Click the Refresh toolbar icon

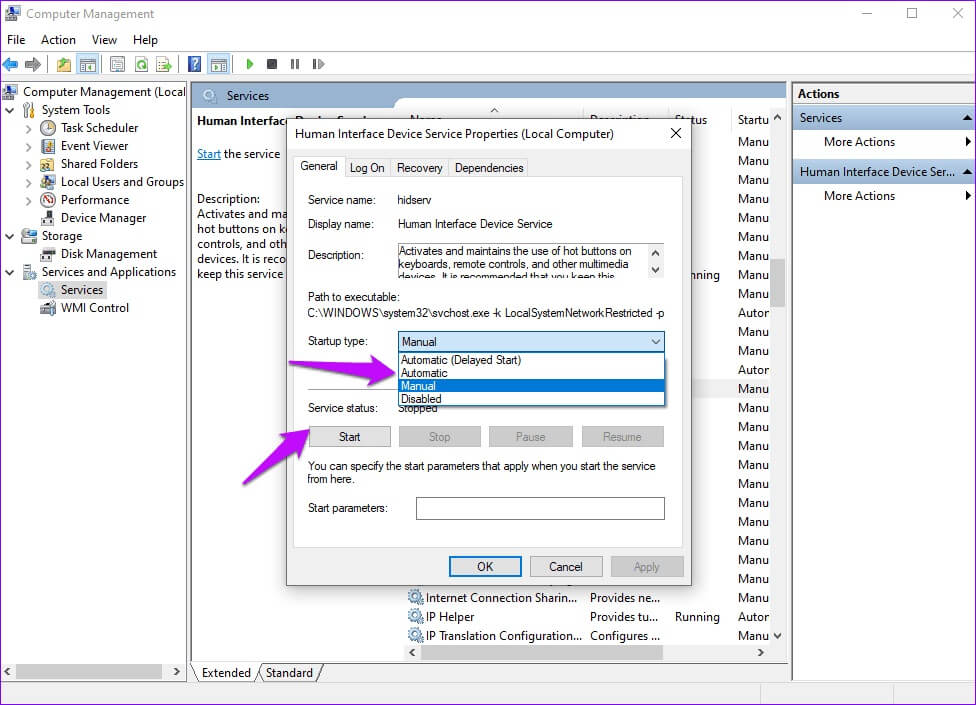pos(141,64)
